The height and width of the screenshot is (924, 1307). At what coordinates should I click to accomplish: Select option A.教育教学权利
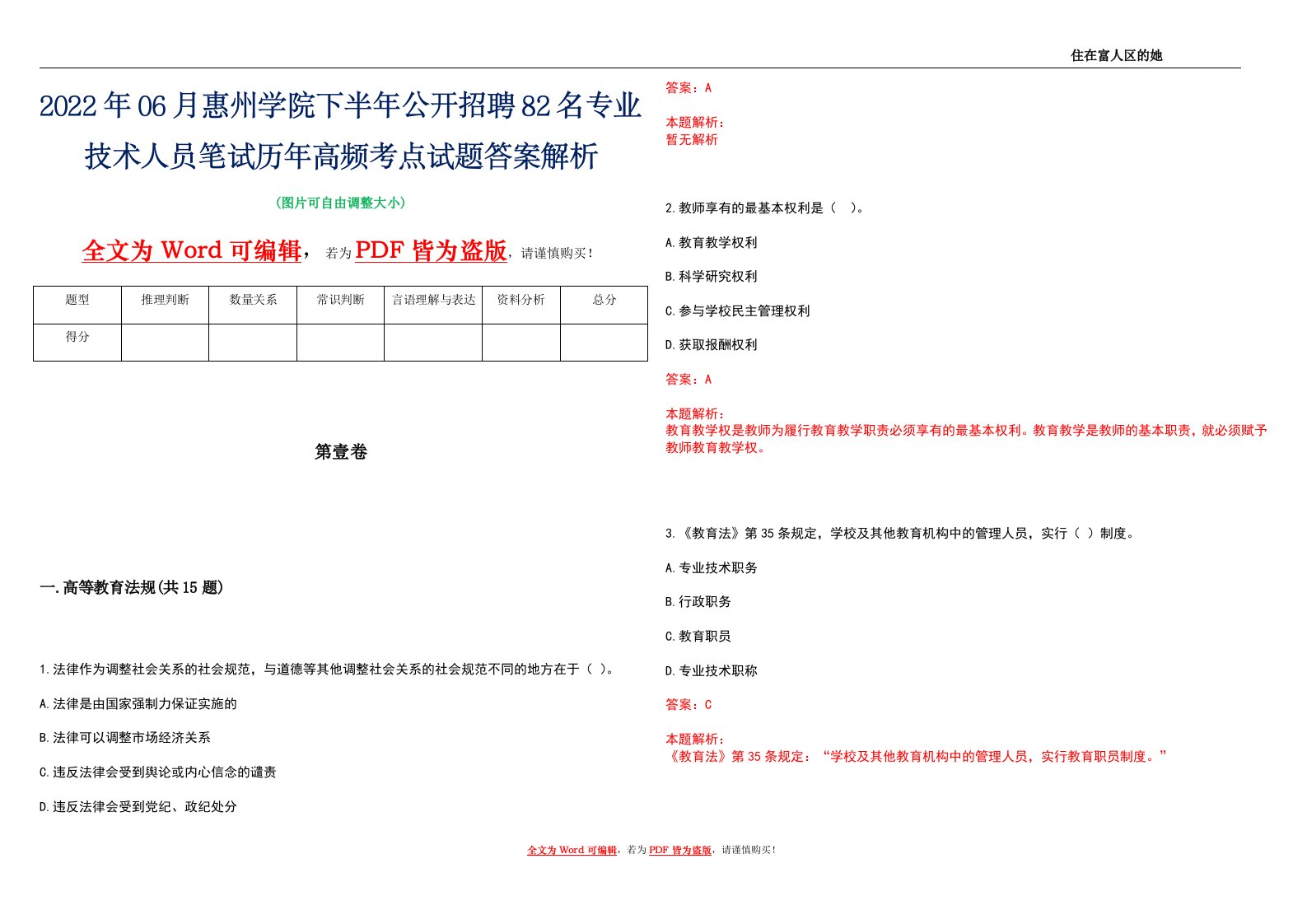(x=712, y=243)
